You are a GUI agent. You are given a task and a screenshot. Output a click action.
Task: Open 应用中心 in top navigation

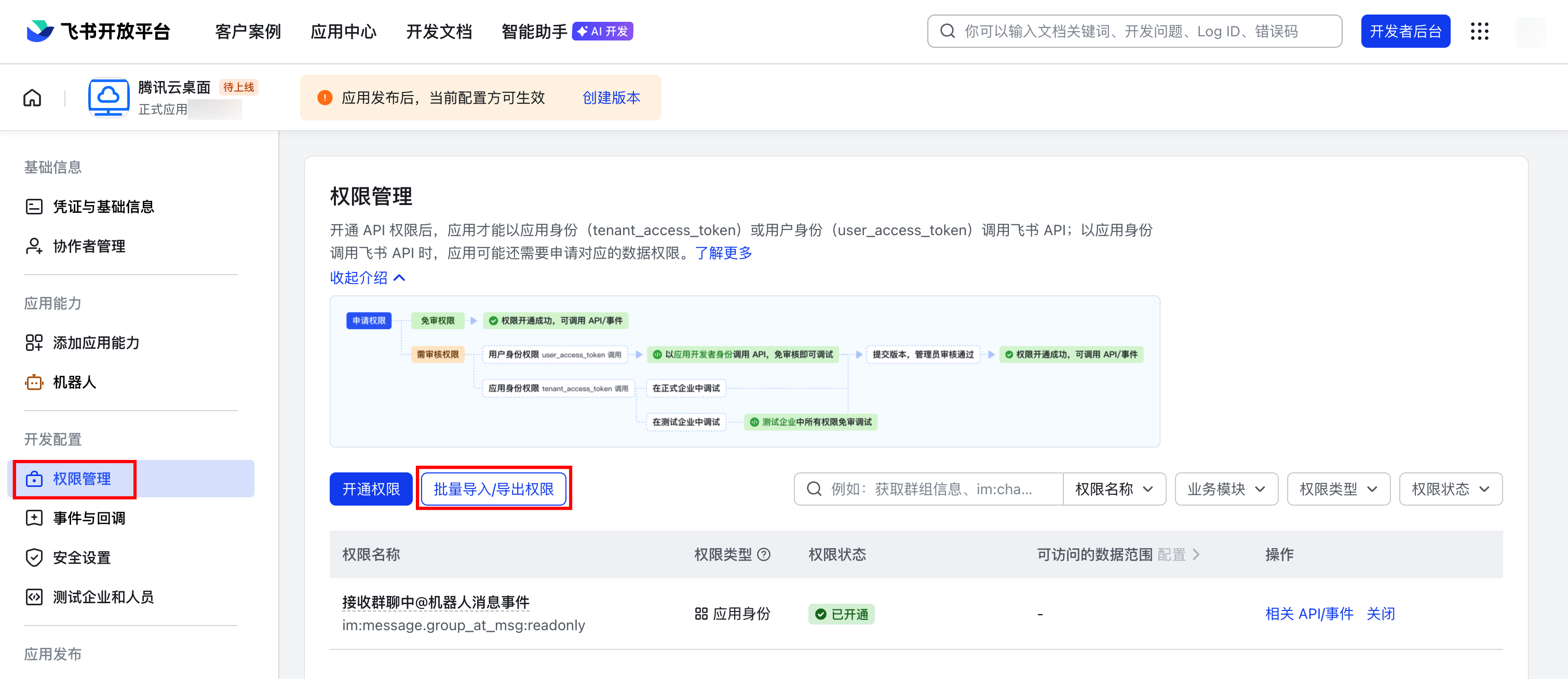(x=343, y=31)
